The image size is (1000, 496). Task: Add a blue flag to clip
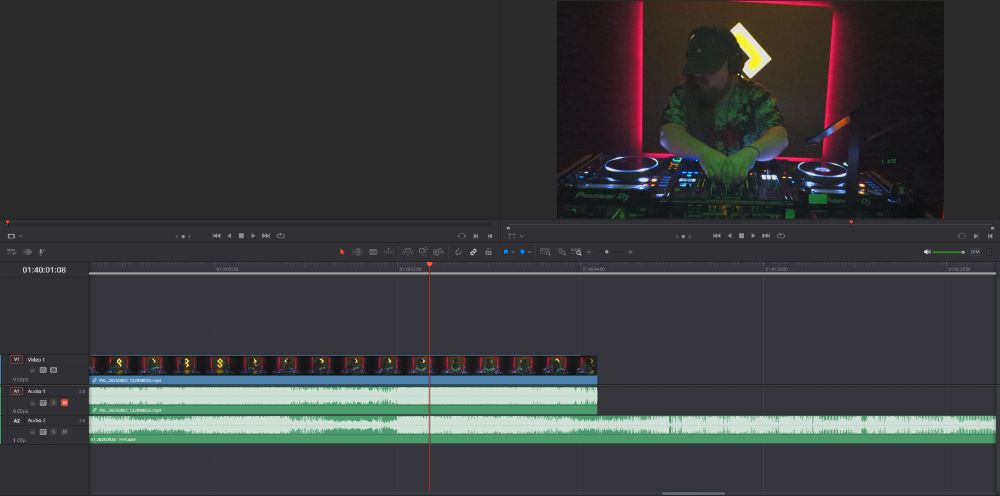[x=506, y=252]
